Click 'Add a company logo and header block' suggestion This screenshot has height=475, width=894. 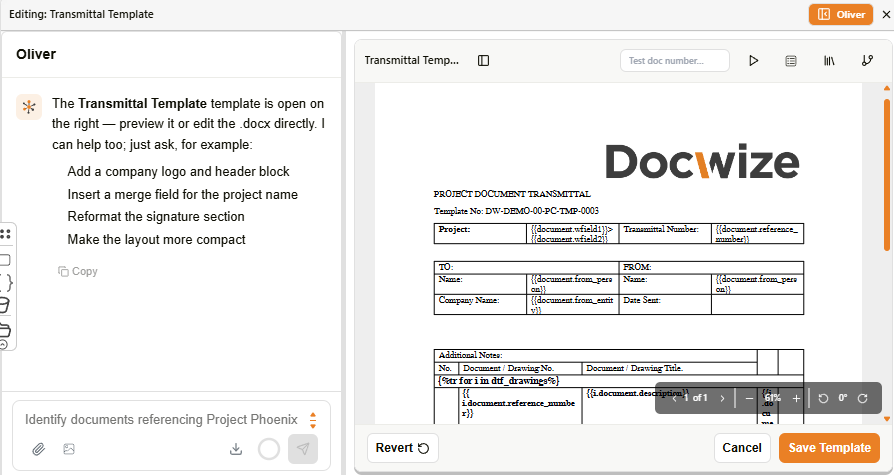178,172
